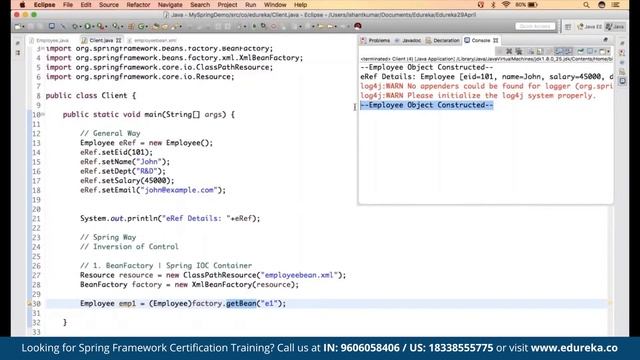Click the Debug bug icon in the toolbar
Viewport: 640px width, 360px height.
click(x=75, y=26)
